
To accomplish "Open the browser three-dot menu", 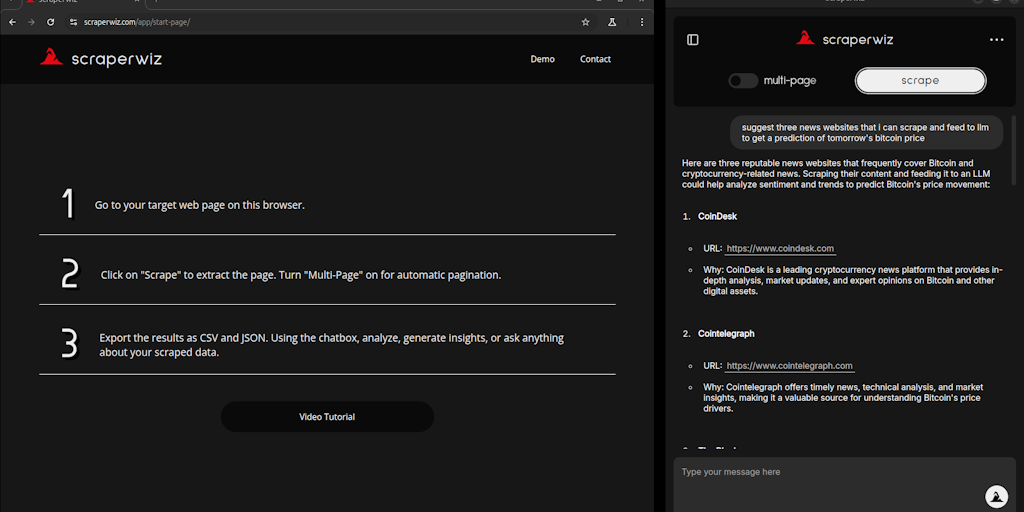I will [x=642, y=22].
